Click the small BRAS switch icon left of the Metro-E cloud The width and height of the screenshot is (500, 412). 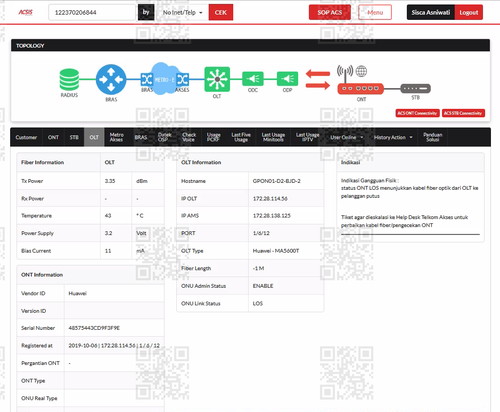[x=146, y=80]
